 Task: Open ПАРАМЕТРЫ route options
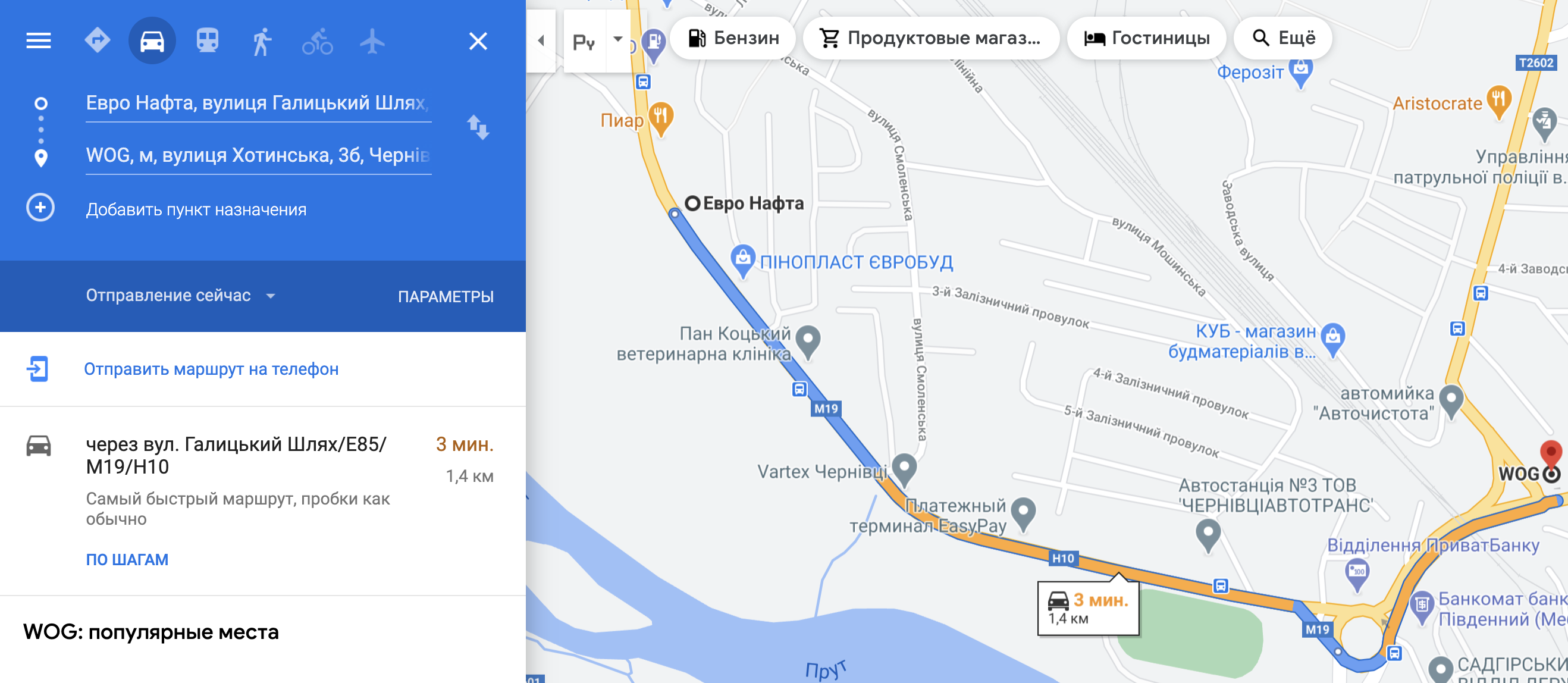tap(446, 296)
